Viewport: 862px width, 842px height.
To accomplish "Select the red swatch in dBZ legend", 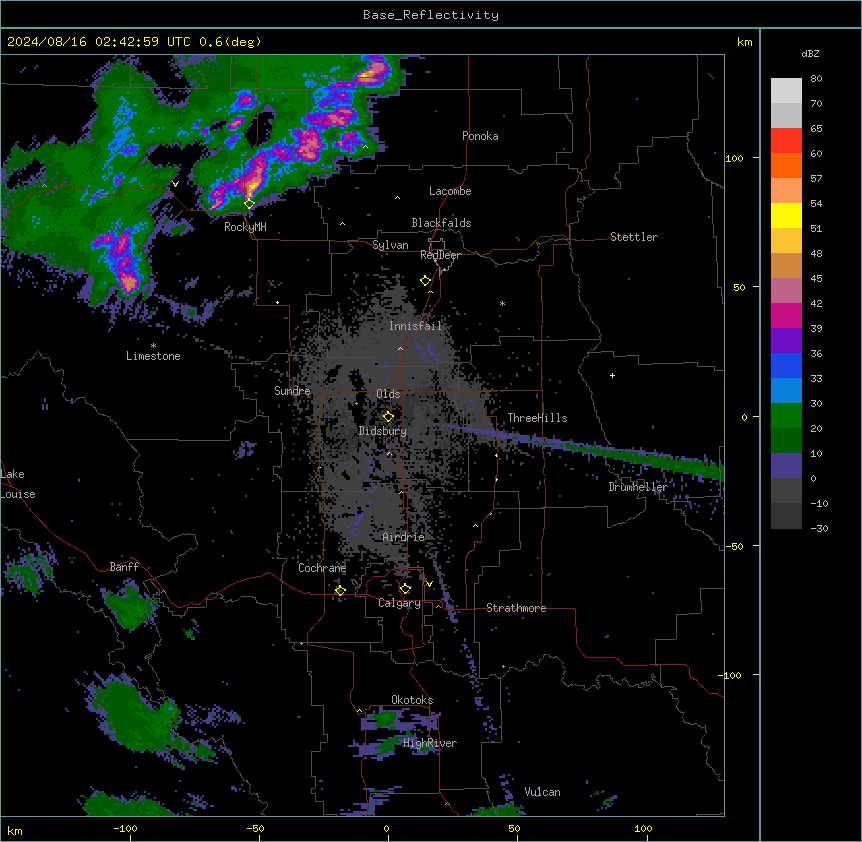I will pos(786,141).
